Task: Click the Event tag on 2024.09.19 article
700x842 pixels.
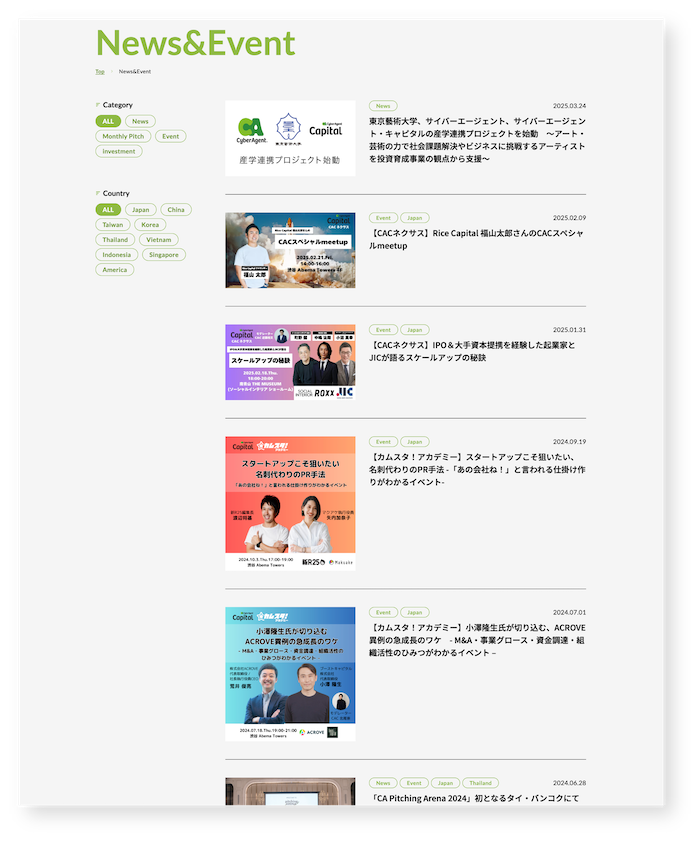Action: pos(383,442)
